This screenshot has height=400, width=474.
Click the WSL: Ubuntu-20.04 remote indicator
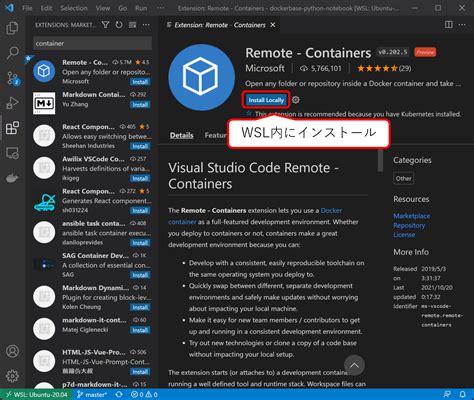click(37, 395)
